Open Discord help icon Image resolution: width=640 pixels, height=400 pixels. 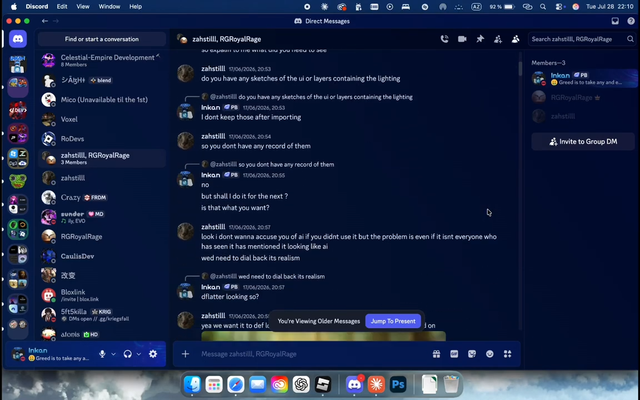[631, 21]
